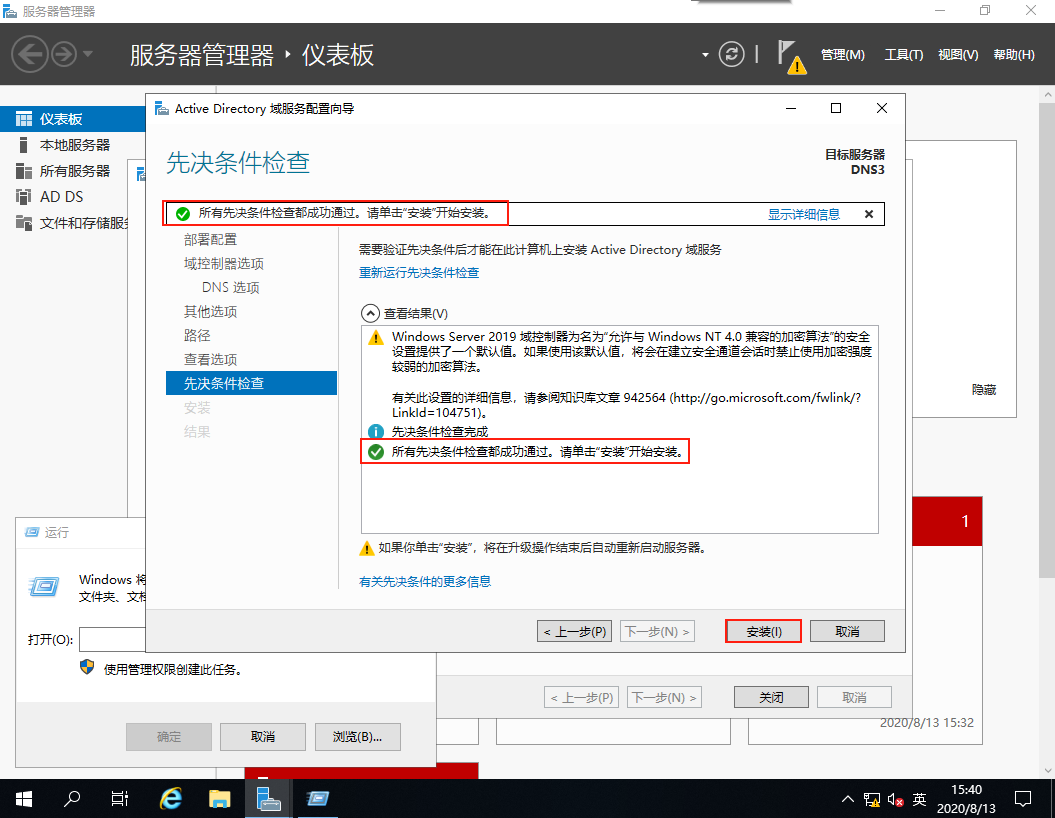Open the notifications flag with warning

point(791,57)
